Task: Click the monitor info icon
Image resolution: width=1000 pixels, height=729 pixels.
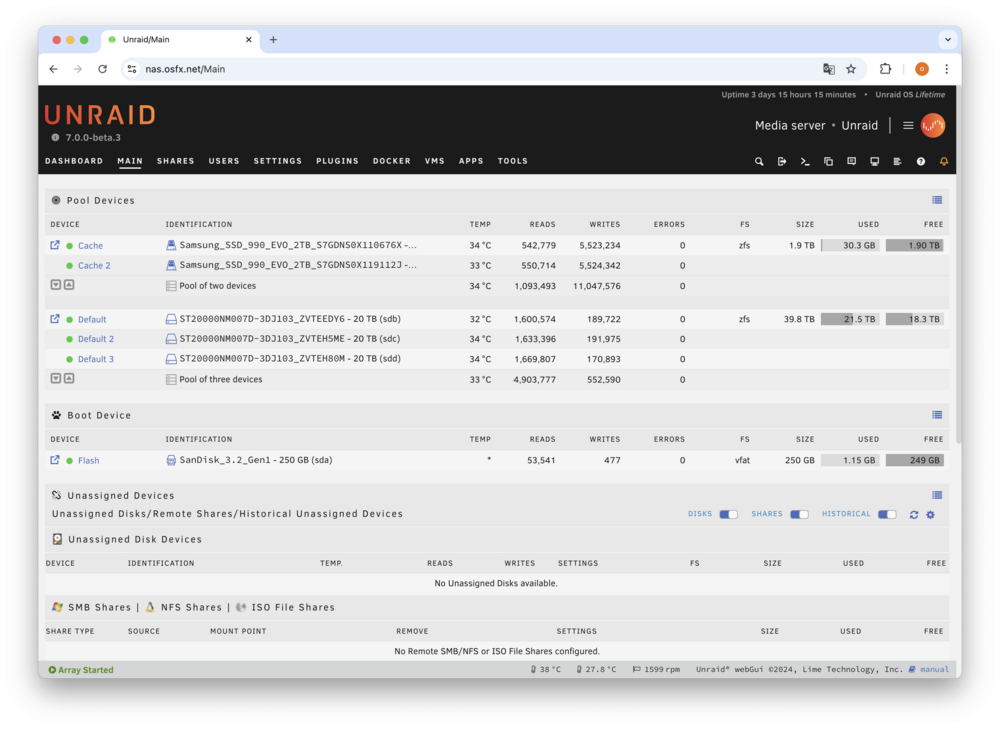Action: [x=874, y=161]
